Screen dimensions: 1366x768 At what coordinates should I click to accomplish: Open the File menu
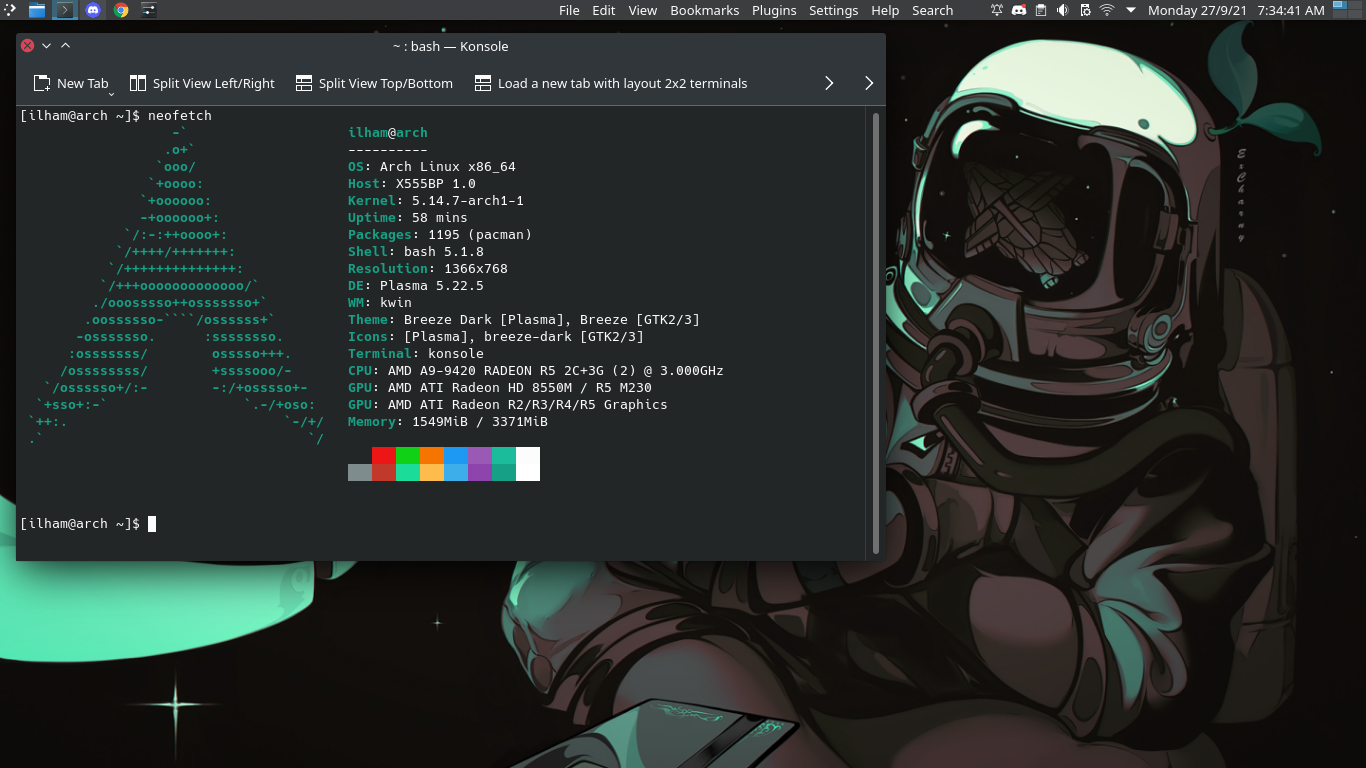pyautogui.click(x=569, y=10)
